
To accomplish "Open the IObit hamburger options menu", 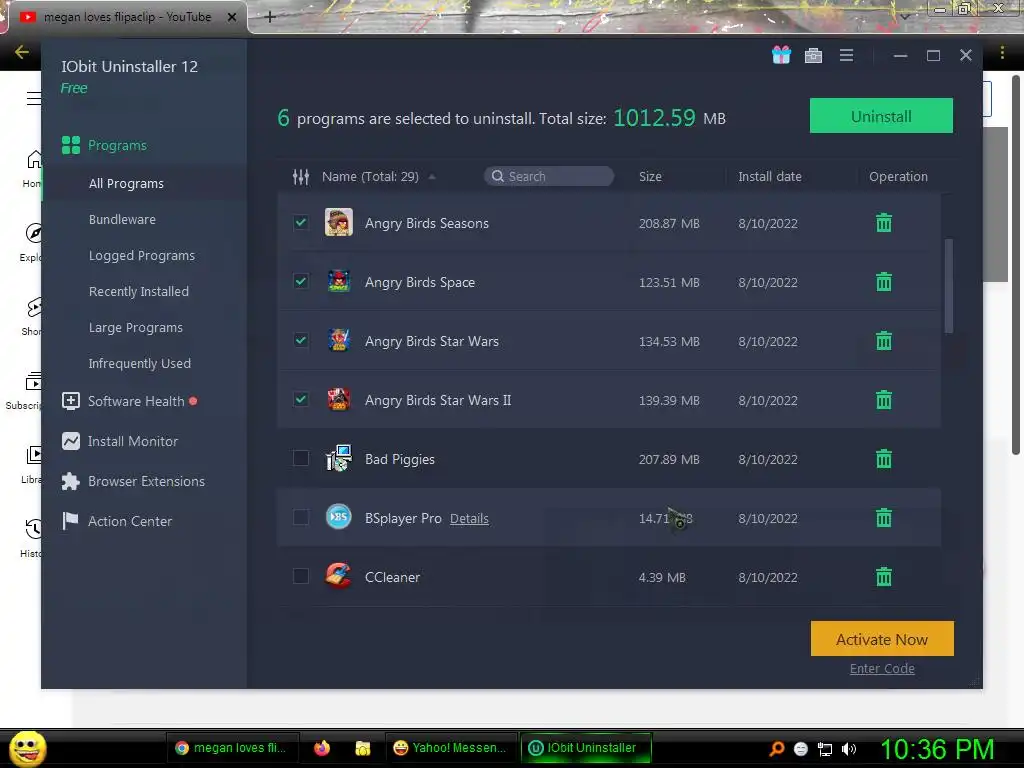I will 846,56.
